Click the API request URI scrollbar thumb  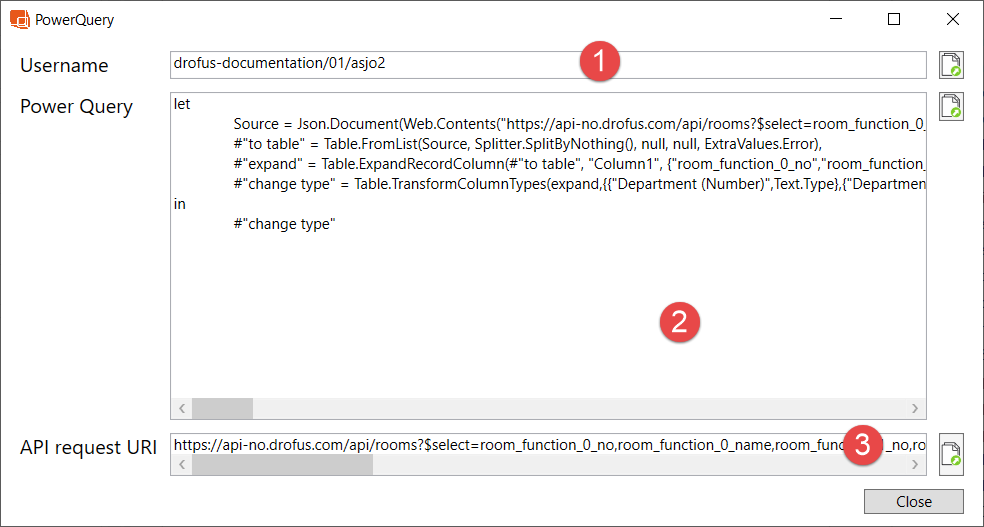pyautogui.click(x=282, y=464)
